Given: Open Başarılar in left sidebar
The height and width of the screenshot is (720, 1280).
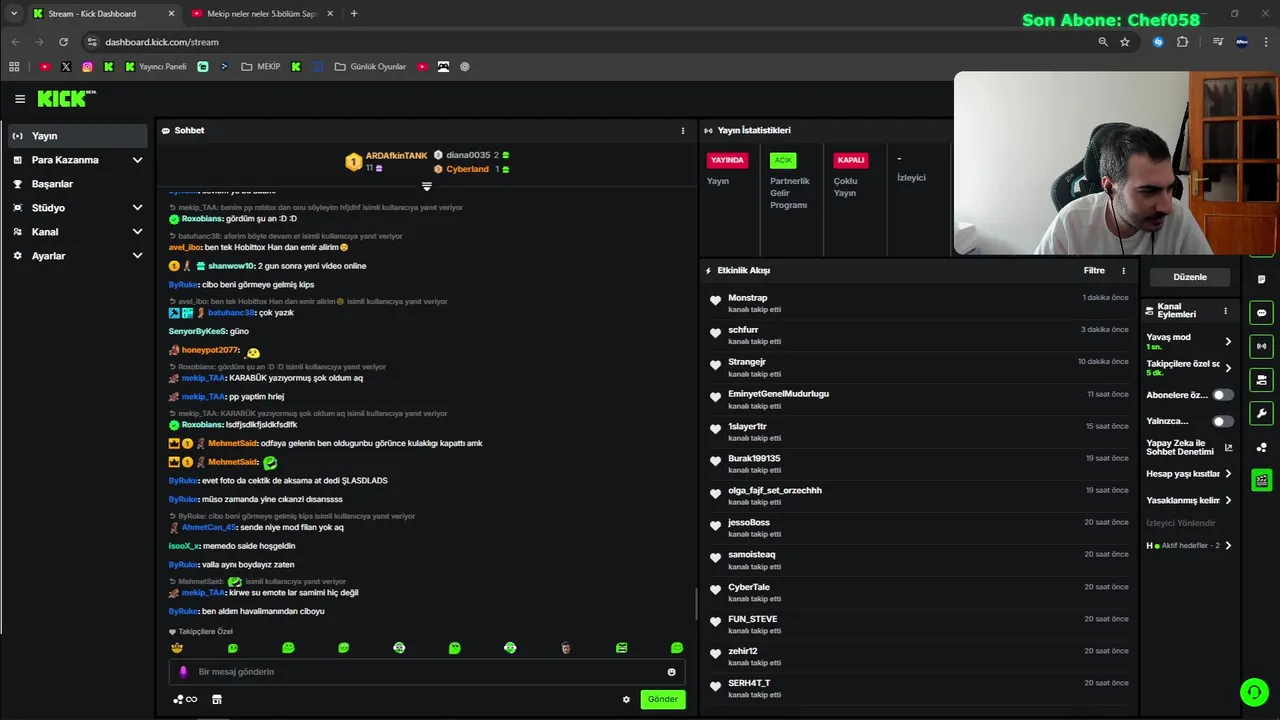Looking at the screenshot, I should coord(78,184).
